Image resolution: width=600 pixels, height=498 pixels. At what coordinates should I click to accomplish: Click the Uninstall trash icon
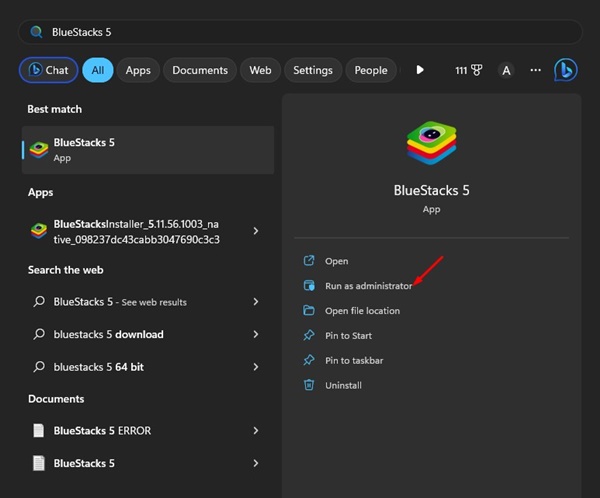coord(309,385)
